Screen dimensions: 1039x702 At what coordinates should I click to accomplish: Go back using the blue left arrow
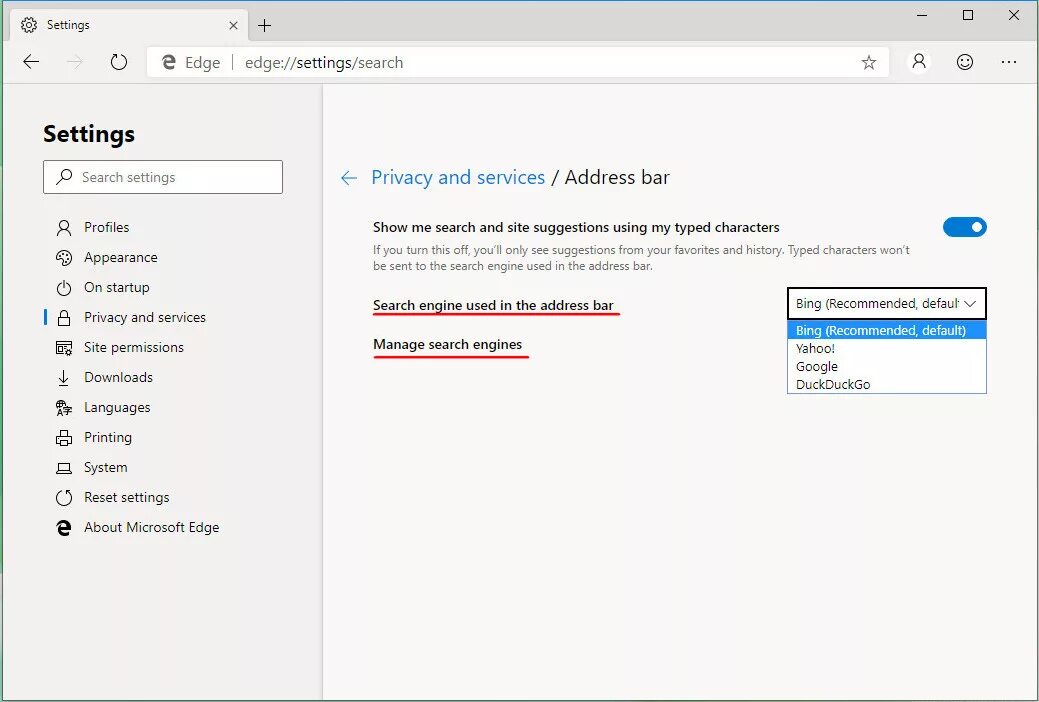(x=349, y=178)
